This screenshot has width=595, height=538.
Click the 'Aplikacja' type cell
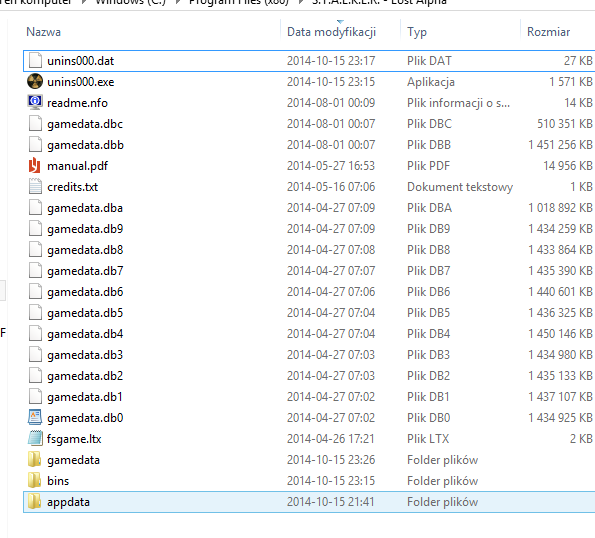click(431, 82)
